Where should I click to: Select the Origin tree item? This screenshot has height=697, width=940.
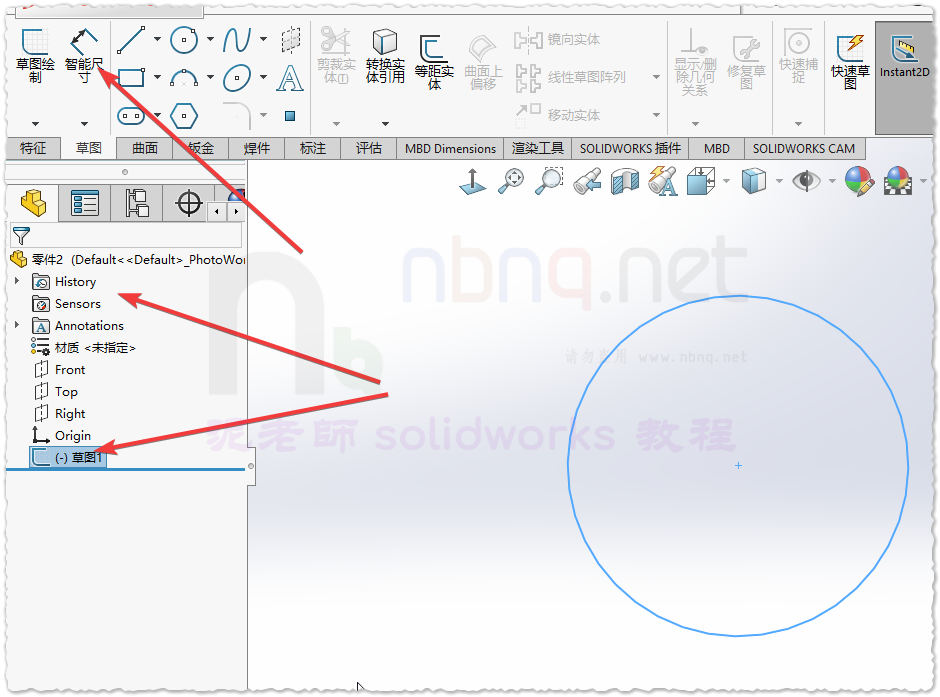tap(62, 436)
